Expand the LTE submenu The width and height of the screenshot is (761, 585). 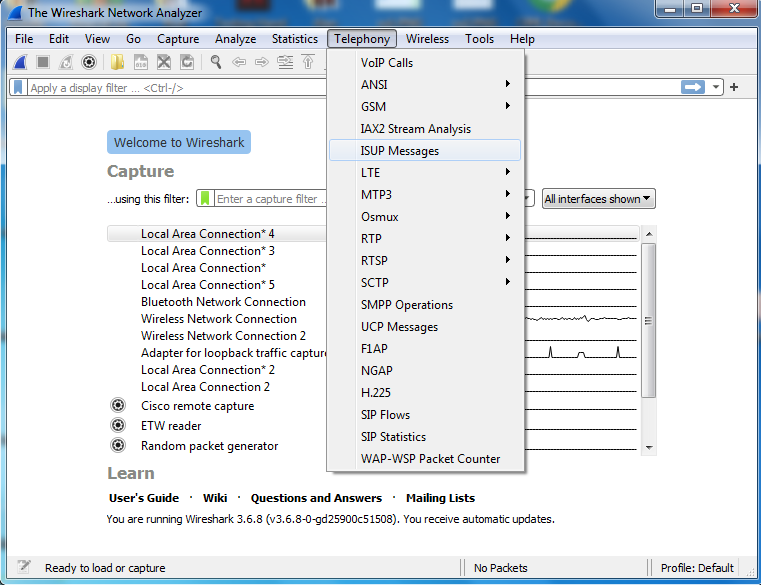(x=425, y=172)
